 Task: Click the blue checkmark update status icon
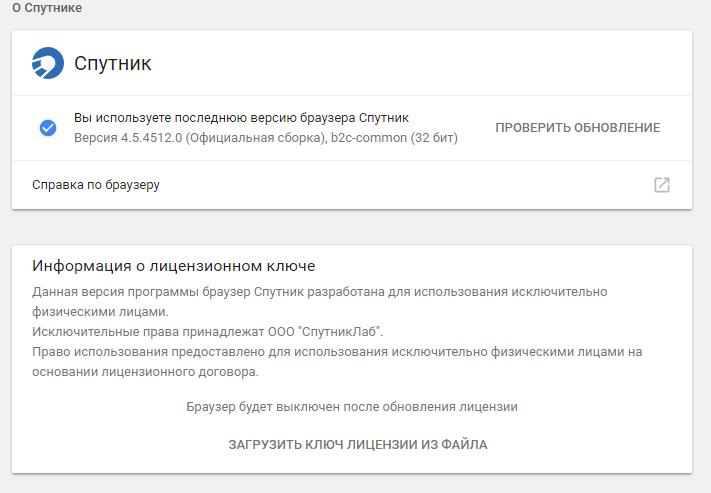coord(48,127)
